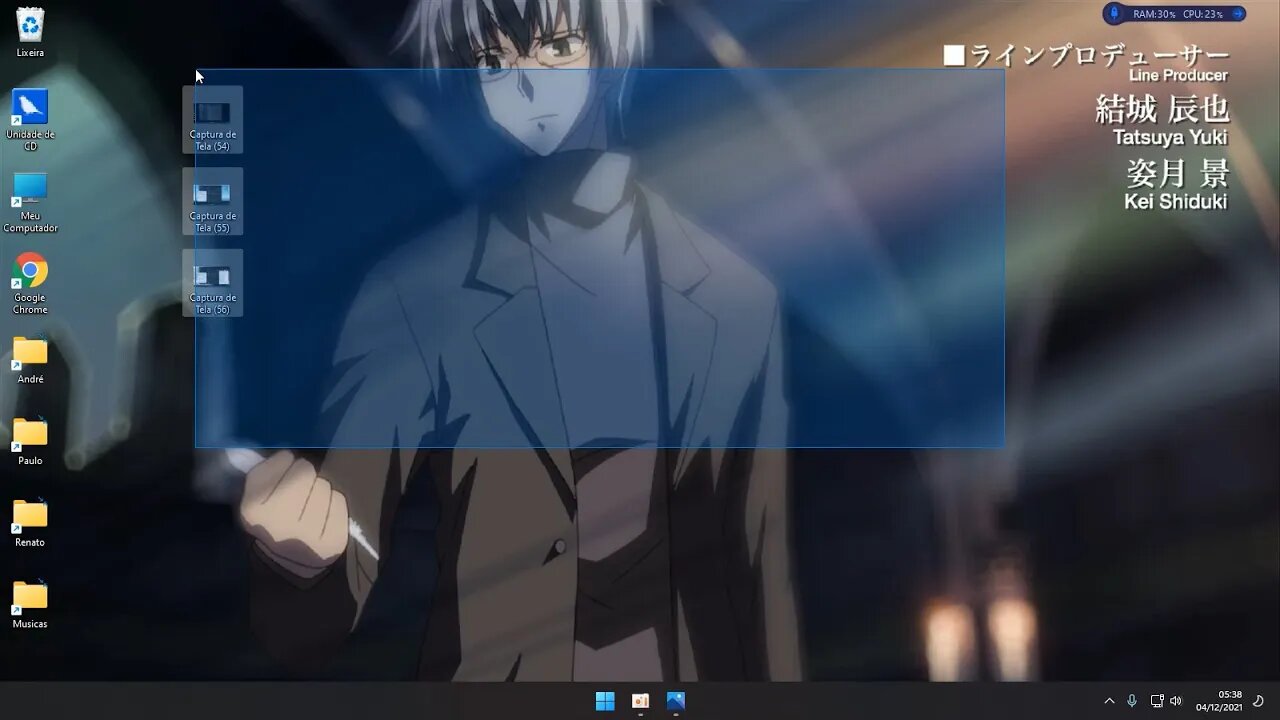Expand hidden system tray icons

[1109, 701]
